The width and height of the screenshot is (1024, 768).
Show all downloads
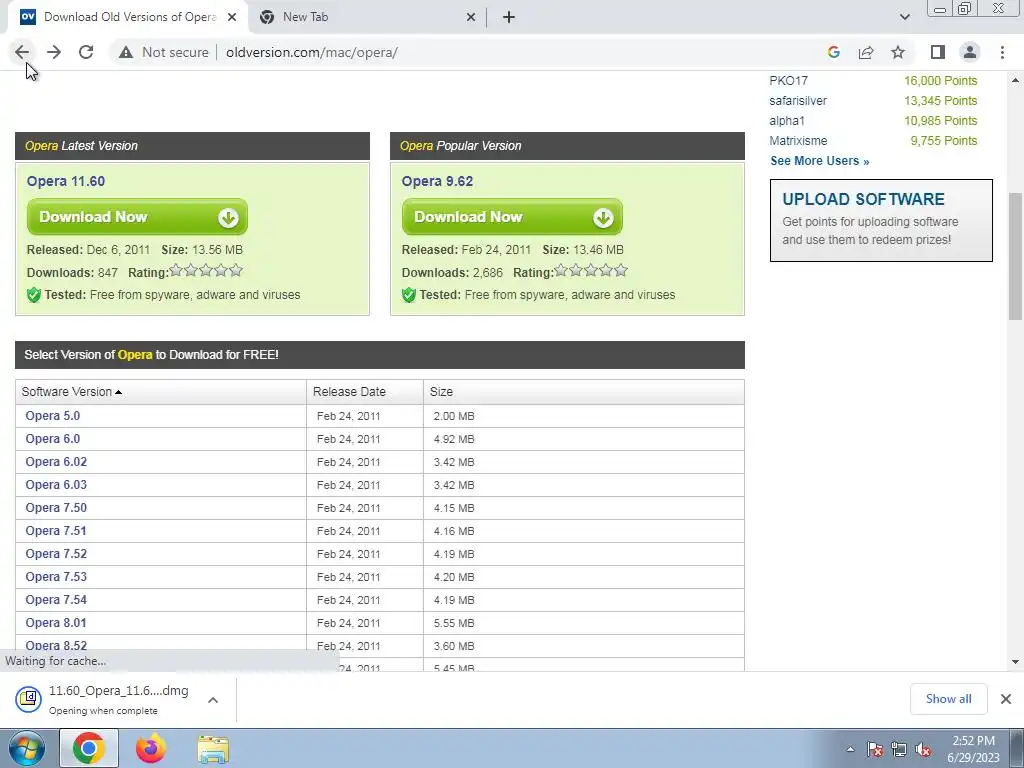click(x=948, y=699)
